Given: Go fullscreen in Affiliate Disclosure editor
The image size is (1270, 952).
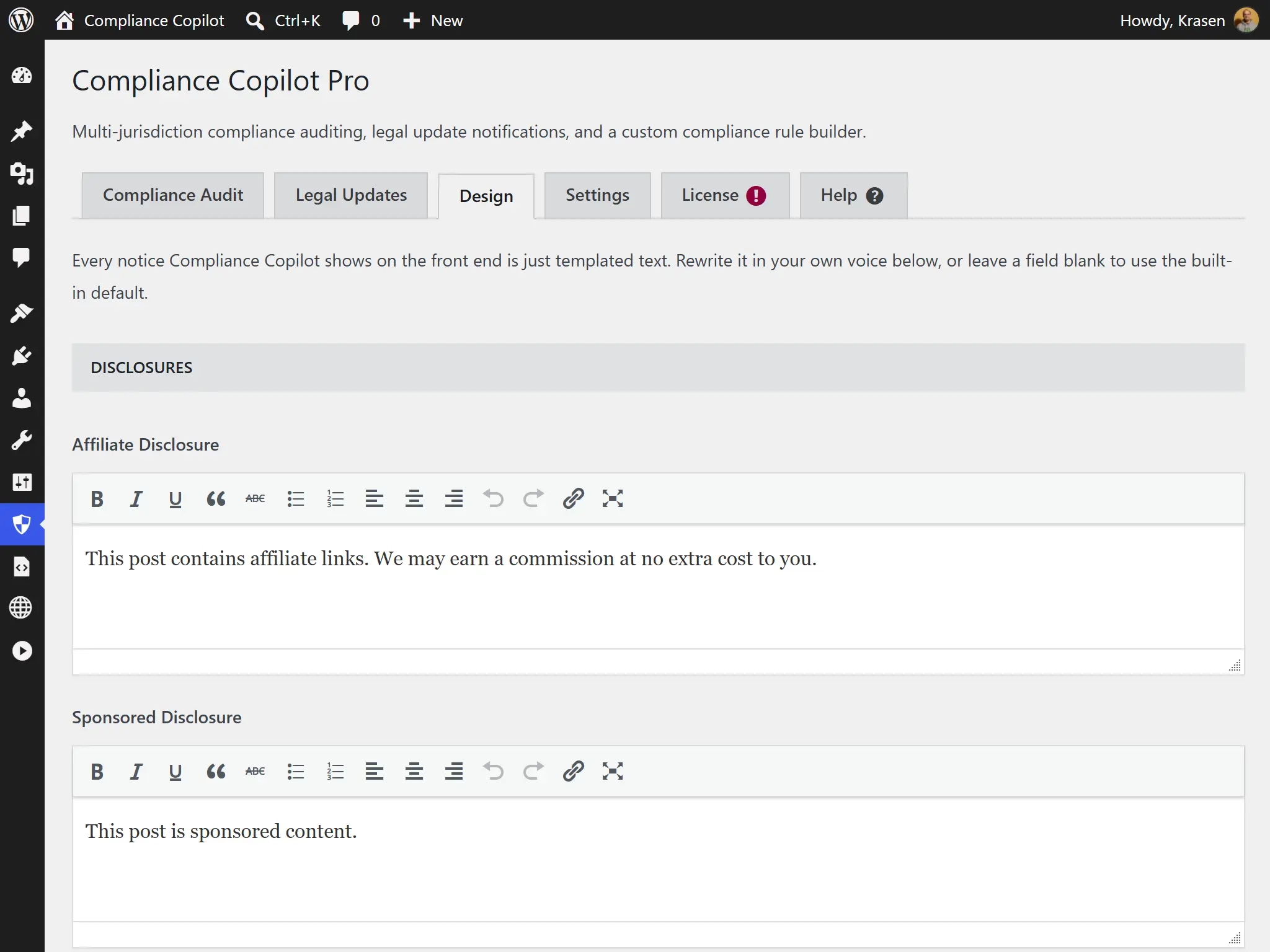Looking at the screenshot, I should pyautogui.click(x=613, y=499).
